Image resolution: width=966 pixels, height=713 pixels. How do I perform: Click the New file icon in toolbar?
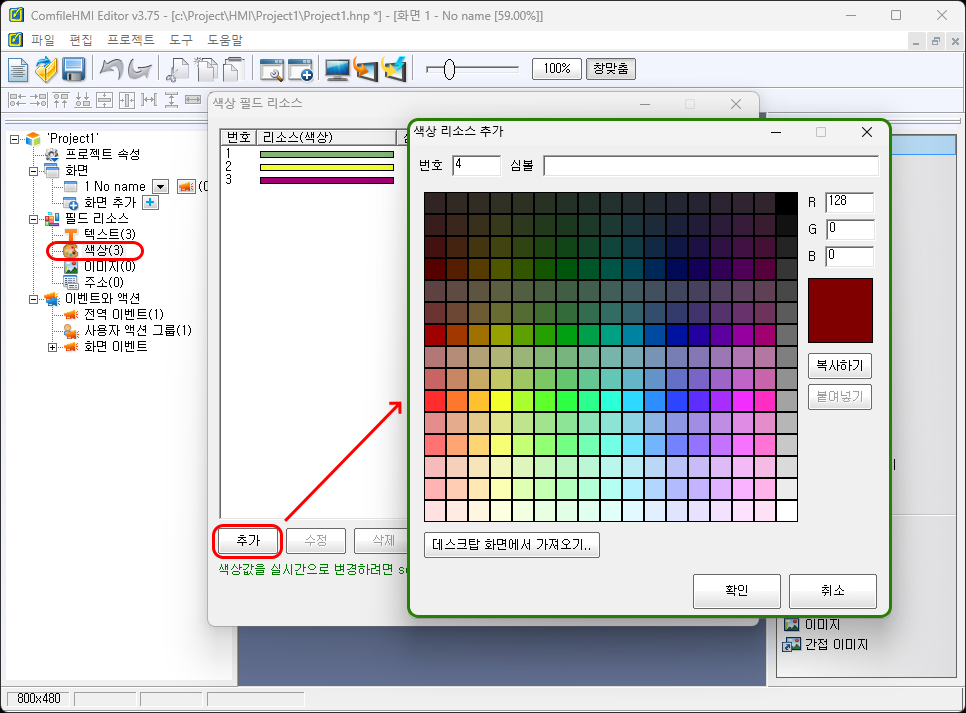click(x=19, y=69)
